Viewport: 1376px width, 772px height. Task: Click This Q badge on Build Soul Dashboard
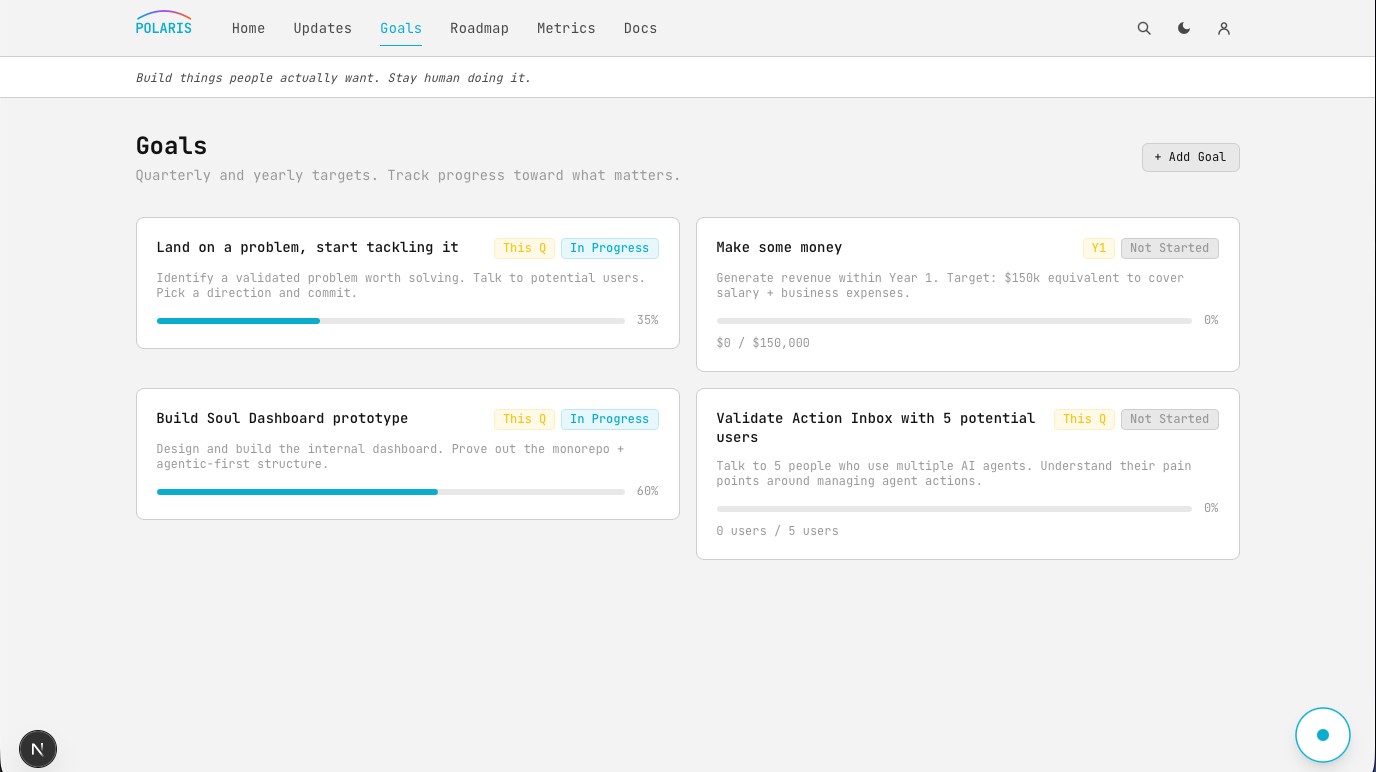pyautogui.click(x=524, y=419)
